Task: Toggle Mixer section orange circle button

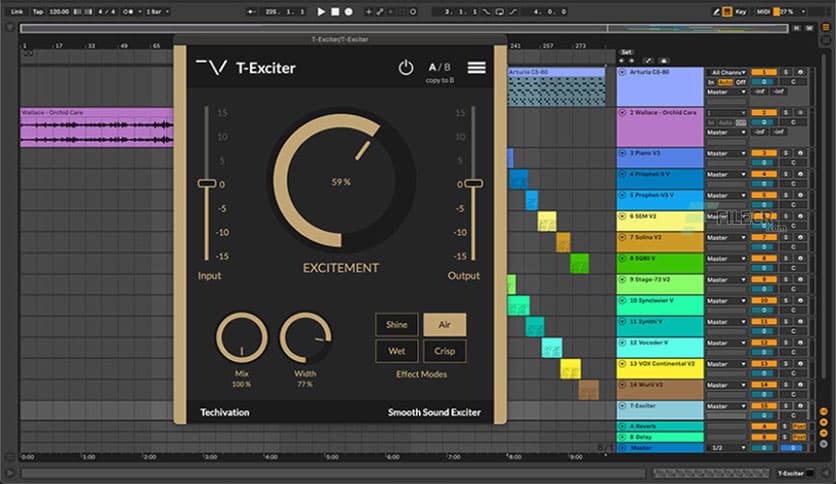Action: 824,433
